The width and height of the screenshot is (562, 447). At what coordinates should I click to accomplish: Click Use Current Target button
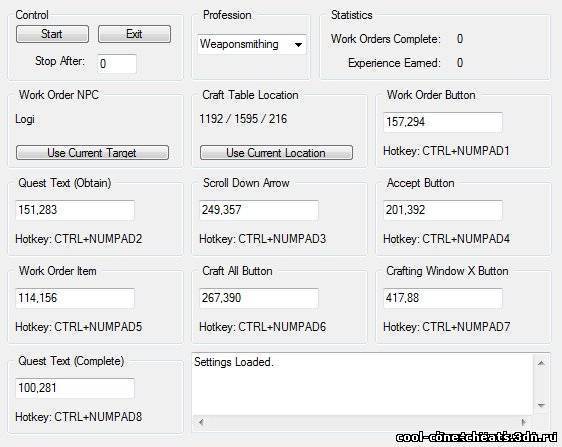point(92,153)
